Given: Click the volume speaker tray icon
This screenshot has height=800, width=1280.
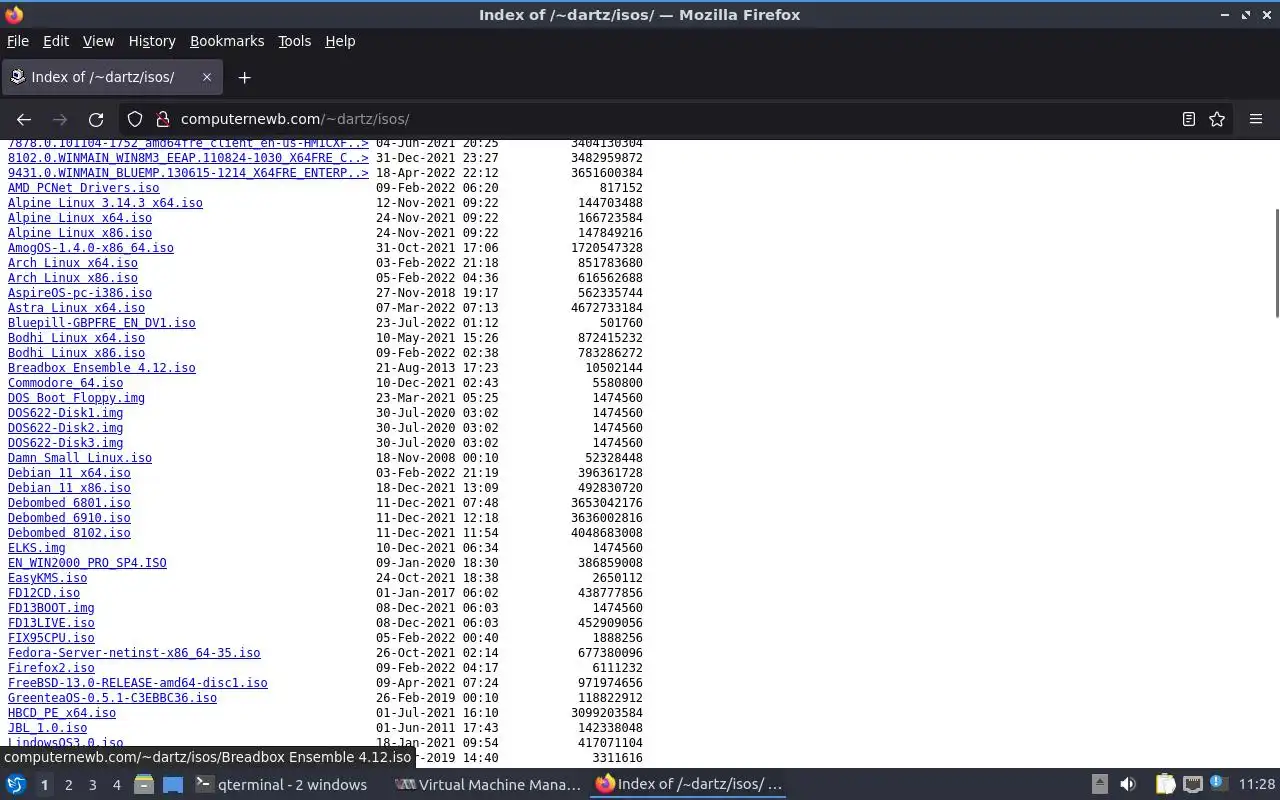Looking at the screenshot, I should [x=1128, y=785].
